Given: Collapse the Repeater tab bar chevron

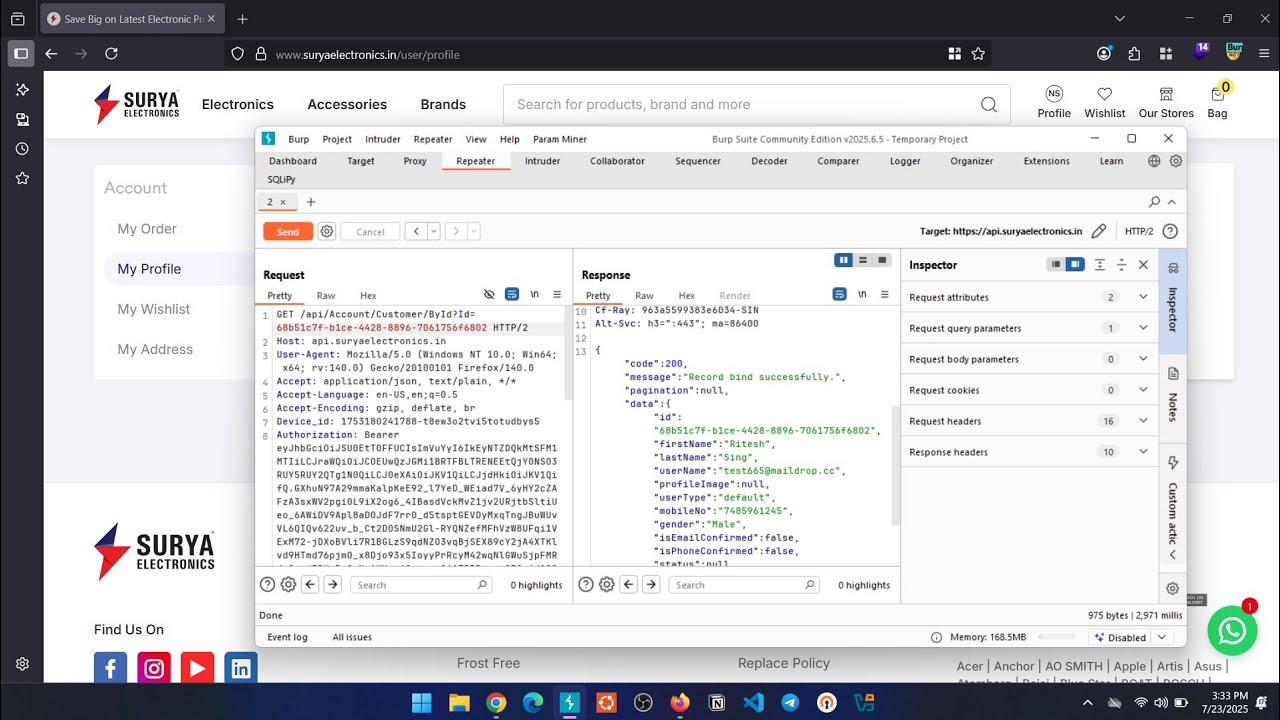Looking at the screenshot, I should (x=1172, y=202).
